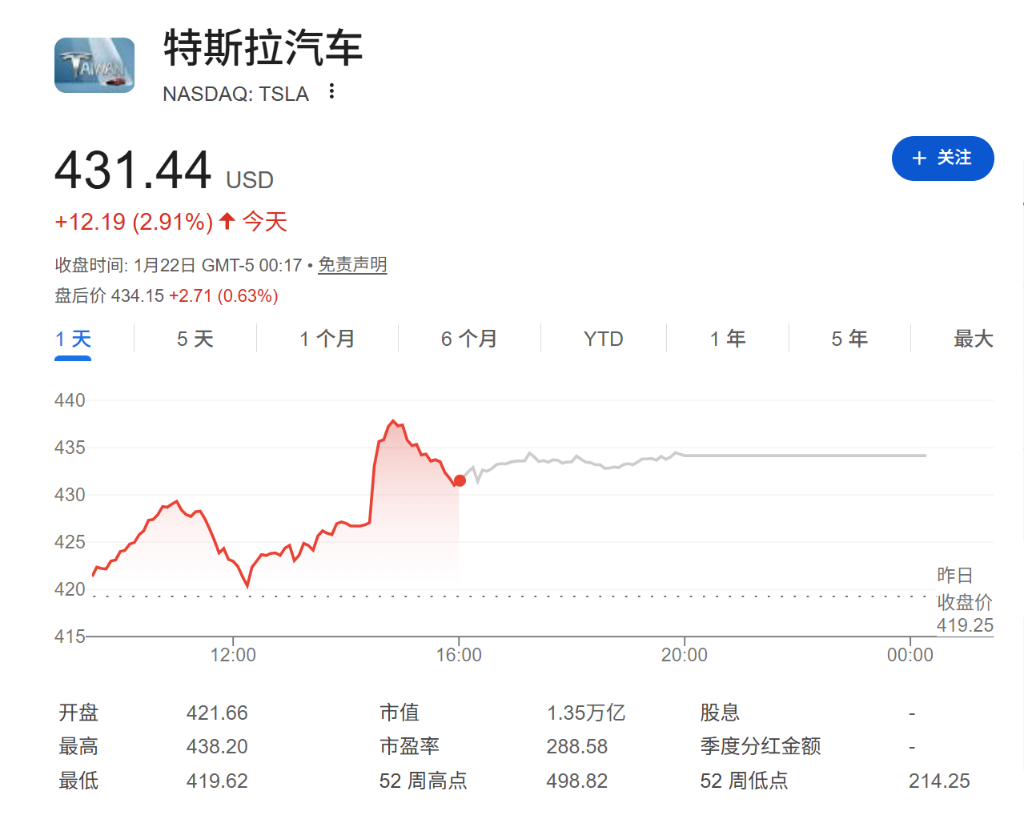Select the 1 天 chart tab
1024x821 pixels.
[73, 339]
